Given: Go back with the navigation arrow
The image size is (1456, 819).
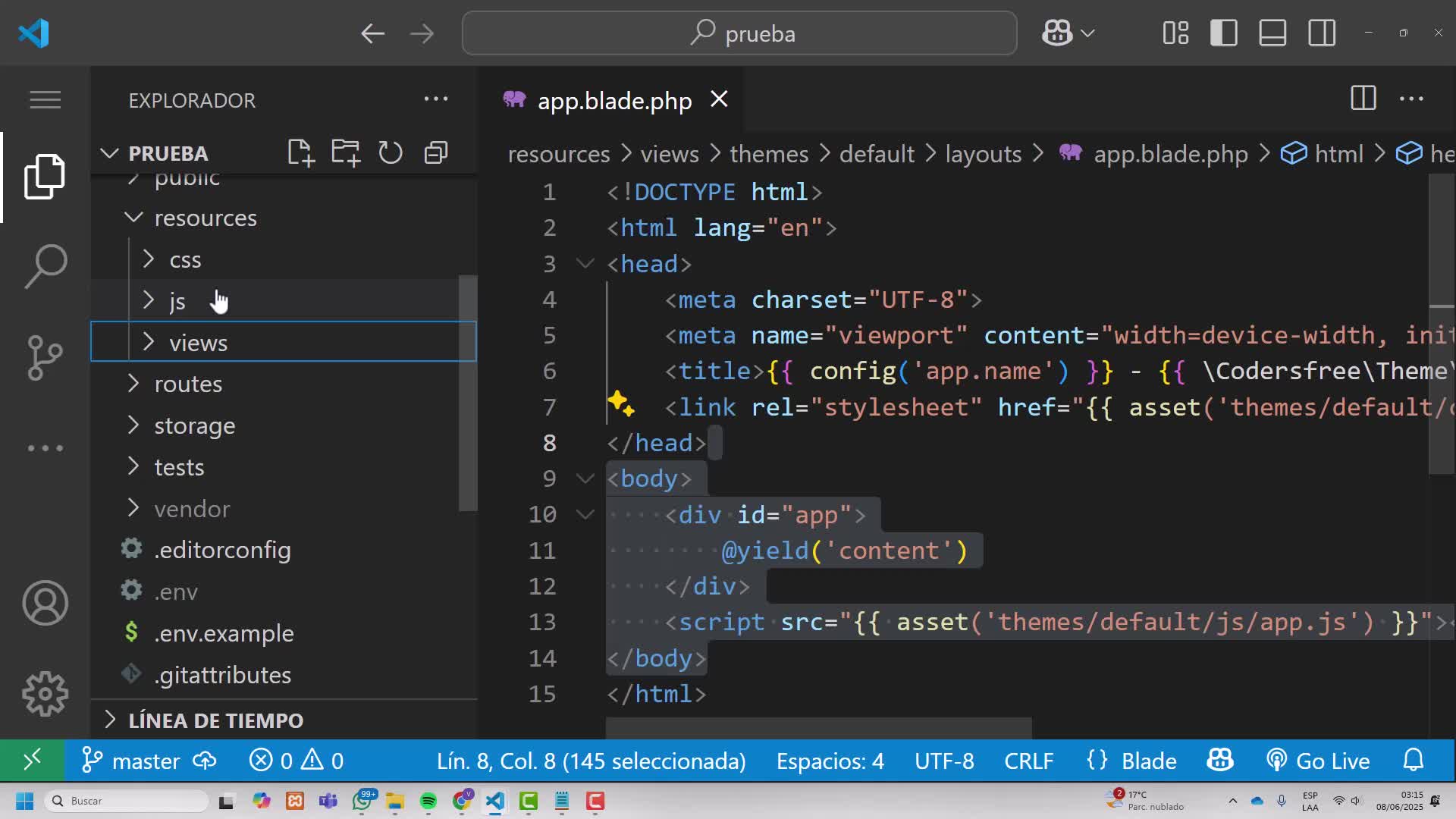Looking at the screenshot, I should pos(372,33).
